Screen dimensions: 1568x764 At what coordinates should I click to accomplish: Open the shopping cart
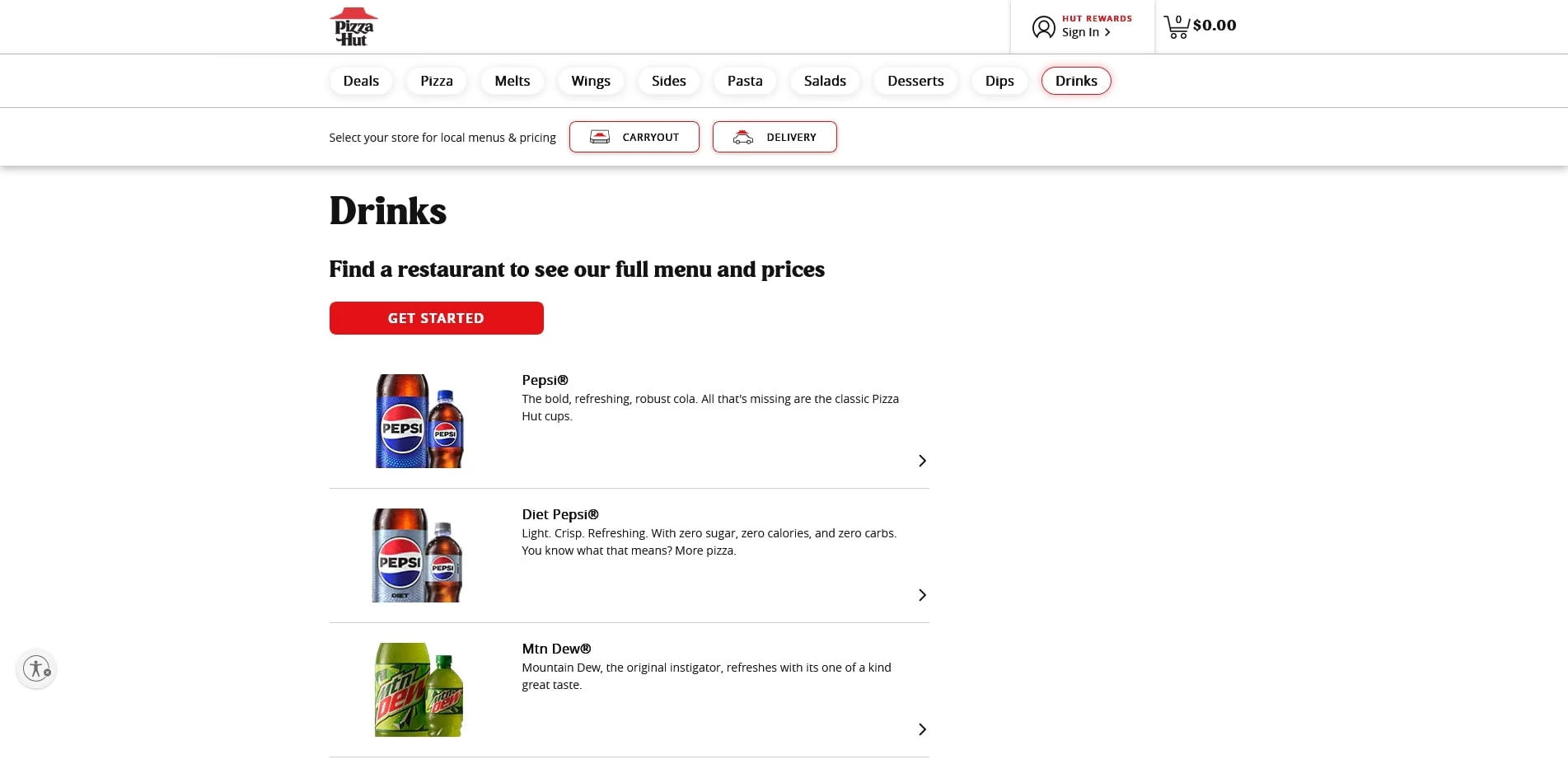(x=1176, y=26)
